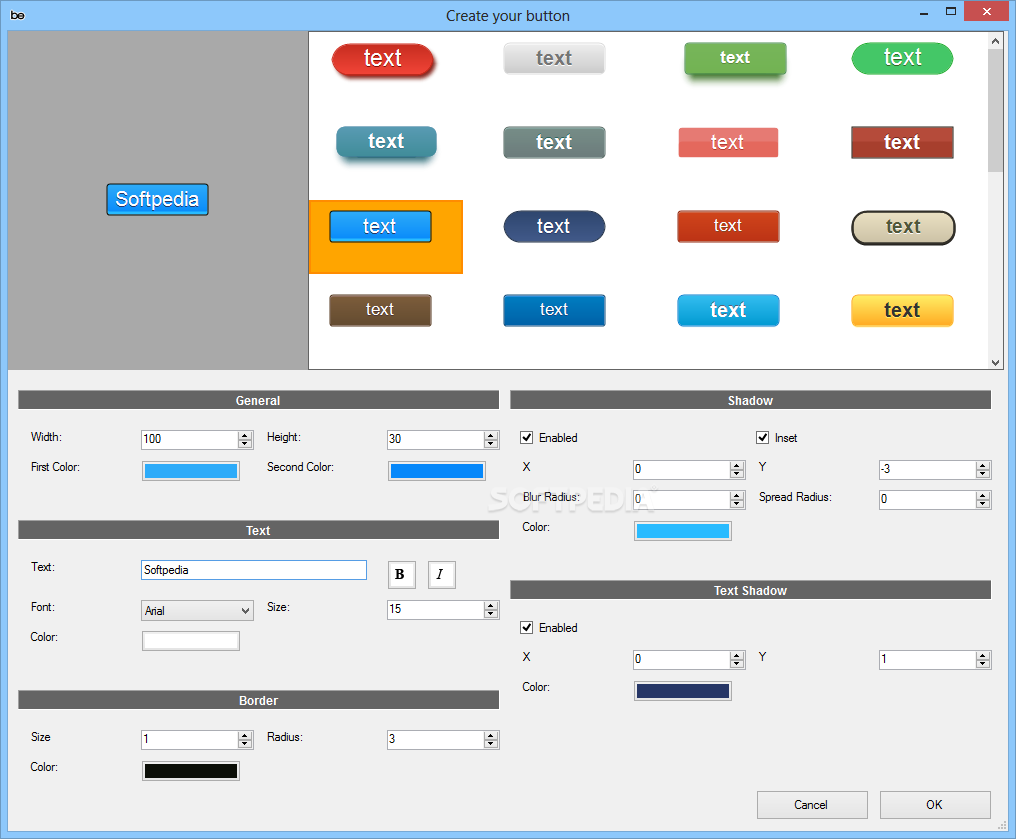The height and width of the screenshot is (839, 1016).
Task: Toggle the Shadow Enabled checkbox
Action: pyautogui.click(x=527, y=438)
